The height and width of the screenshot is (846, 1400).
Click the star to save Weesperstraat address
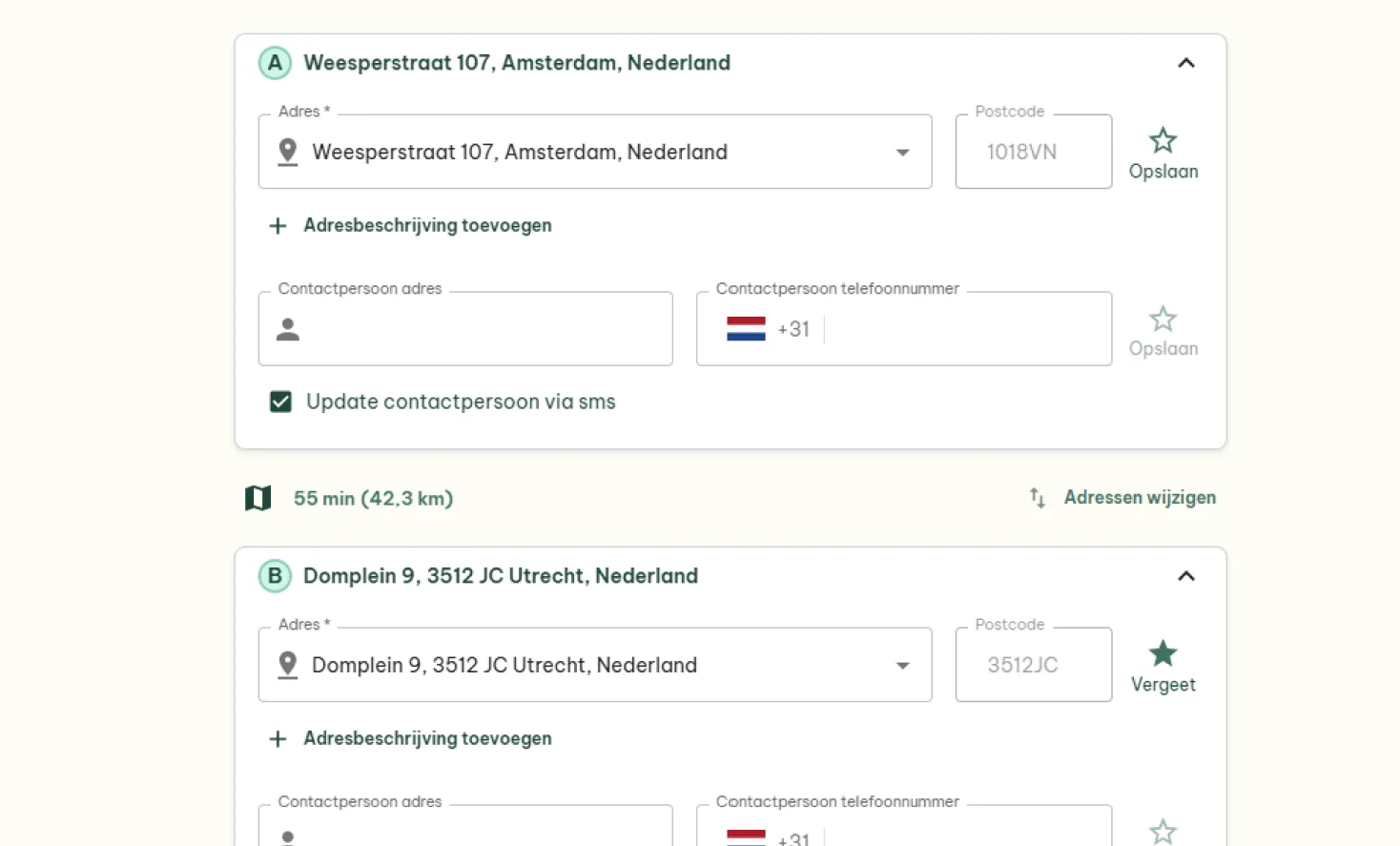[1163, 140]
